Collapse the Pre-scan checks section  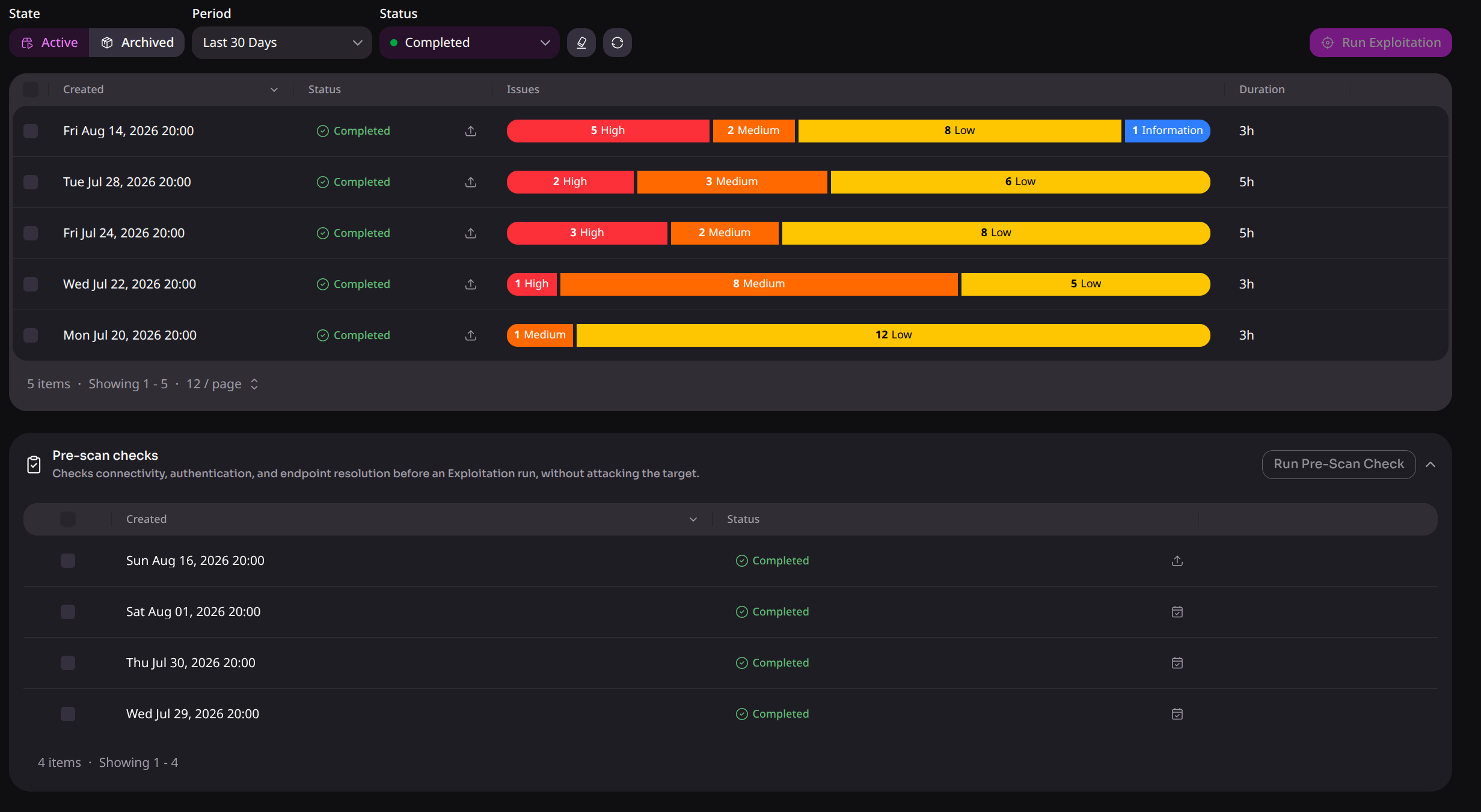pos(1430,465)
